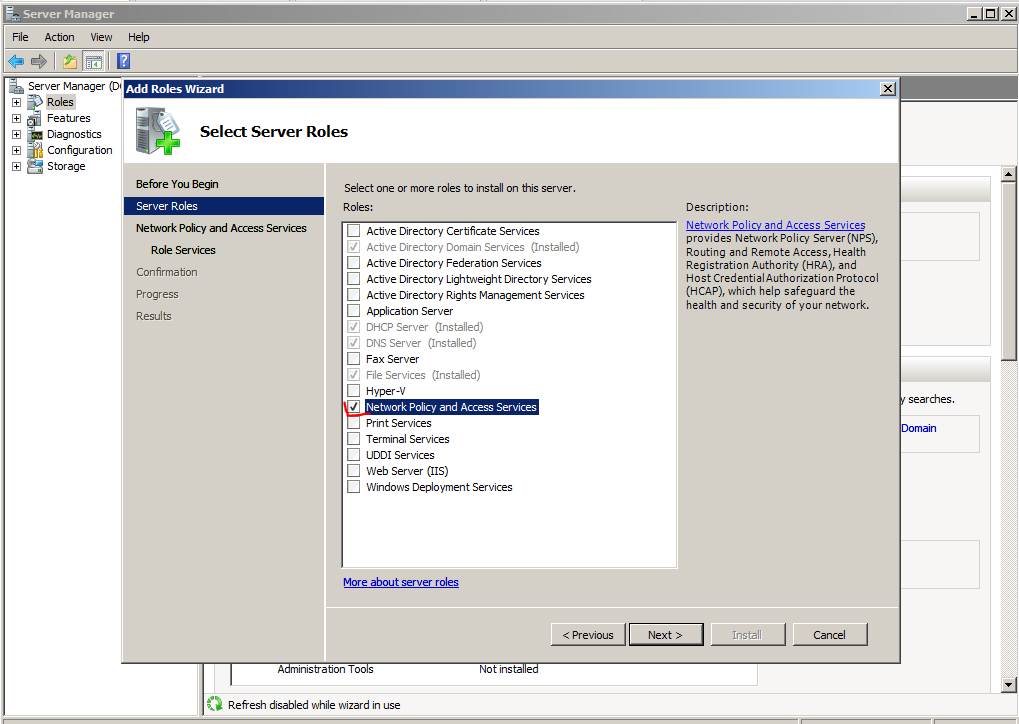This screenshot has width=1019, height=724.
Task: Click the scroll up arrow in Server Manager
Action: (x=1008, y=174)
